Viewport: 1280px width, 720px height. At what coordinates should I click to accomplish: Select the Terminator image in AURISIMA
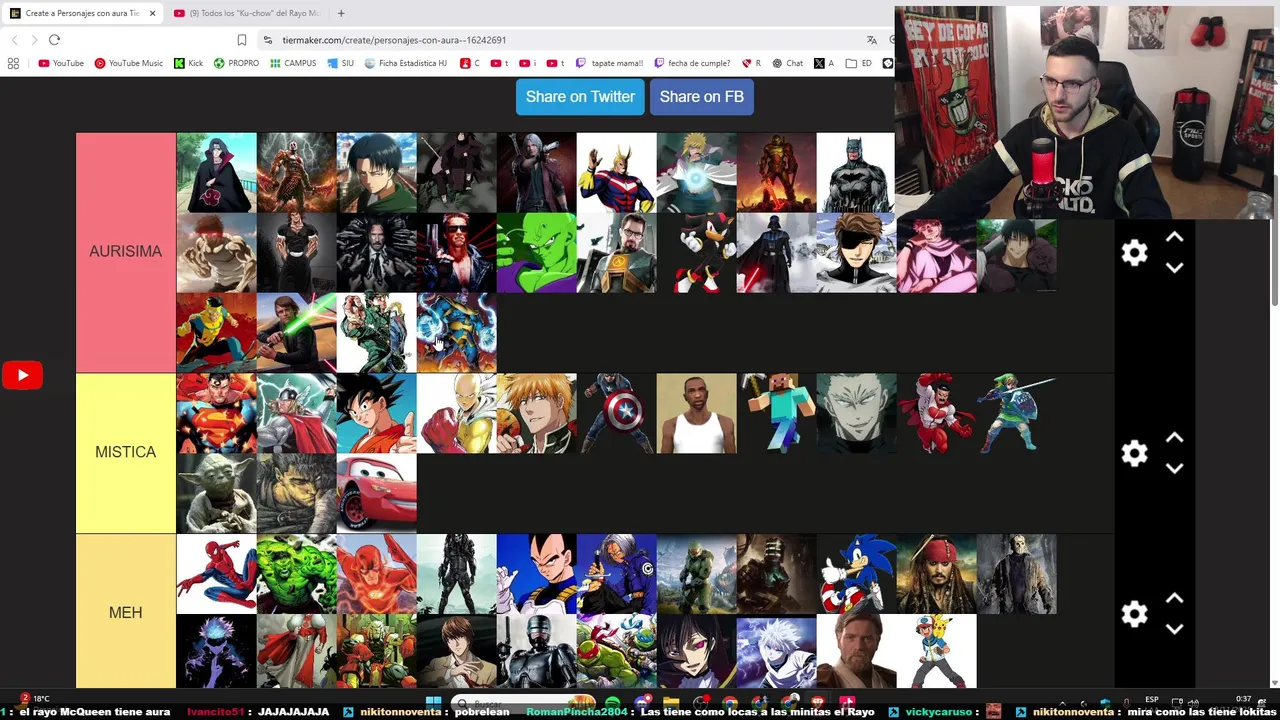[456, 253]
